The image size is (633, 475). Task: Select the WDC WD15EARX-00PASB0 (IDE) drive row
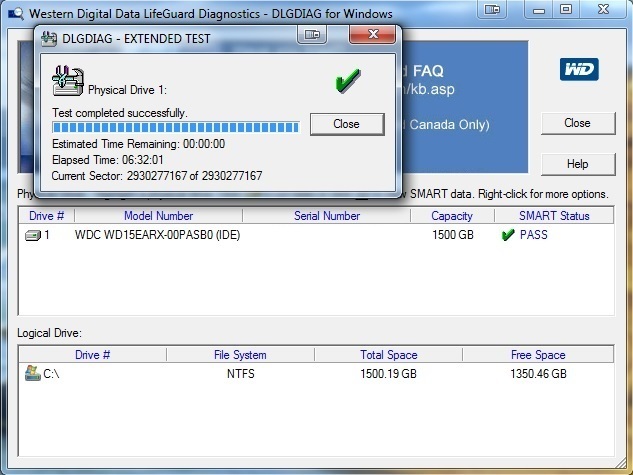pos(316,235)
